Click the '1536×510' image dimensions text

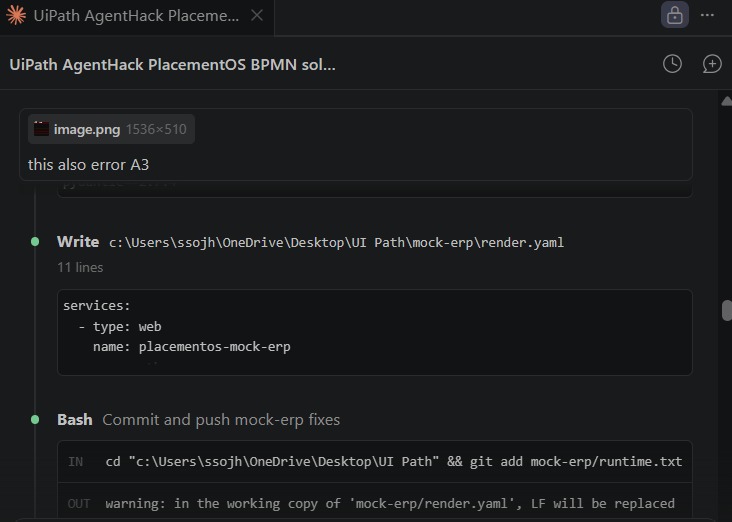156,129
